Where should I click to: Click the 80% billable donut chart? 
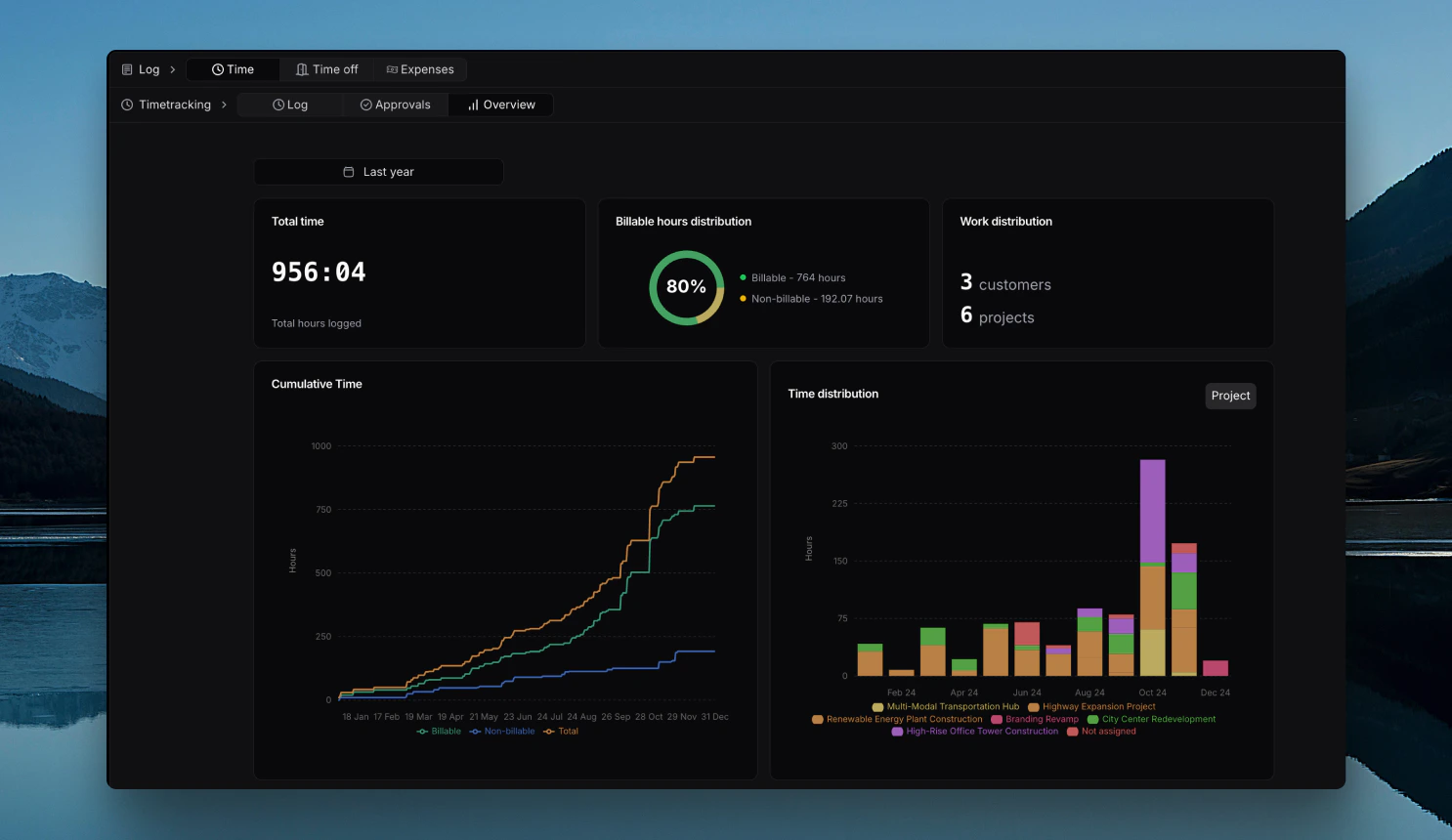[687, 287]
